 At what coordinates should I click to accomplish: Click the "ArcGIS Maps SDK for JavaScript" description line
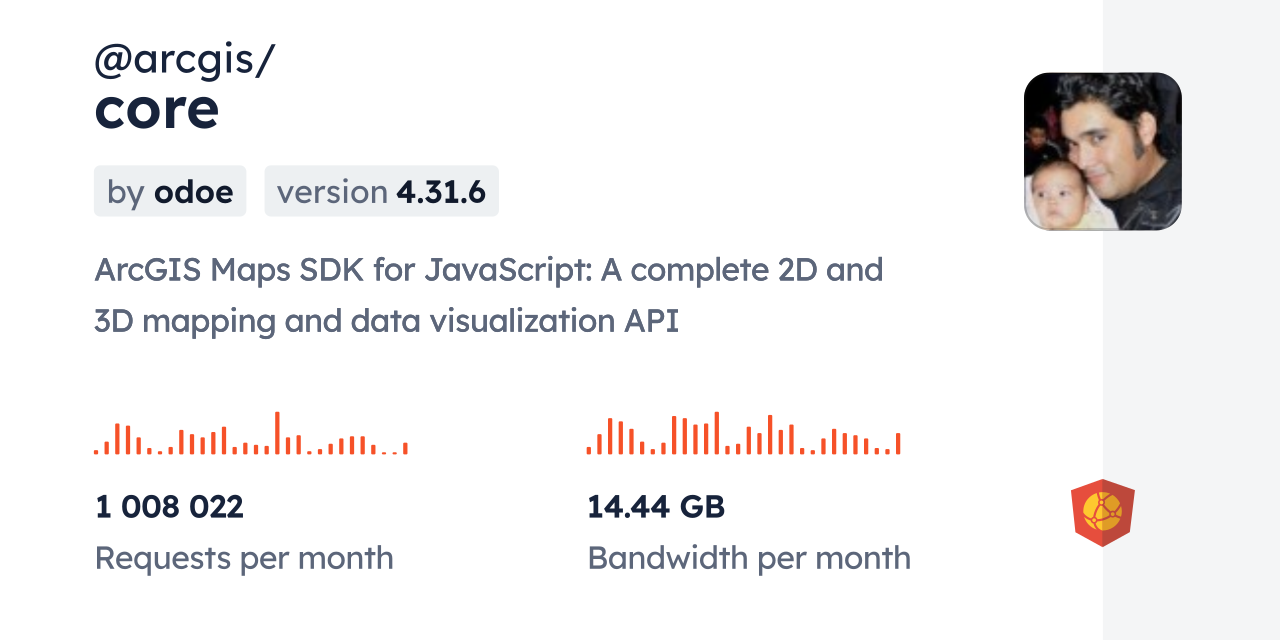coord(488,270)
